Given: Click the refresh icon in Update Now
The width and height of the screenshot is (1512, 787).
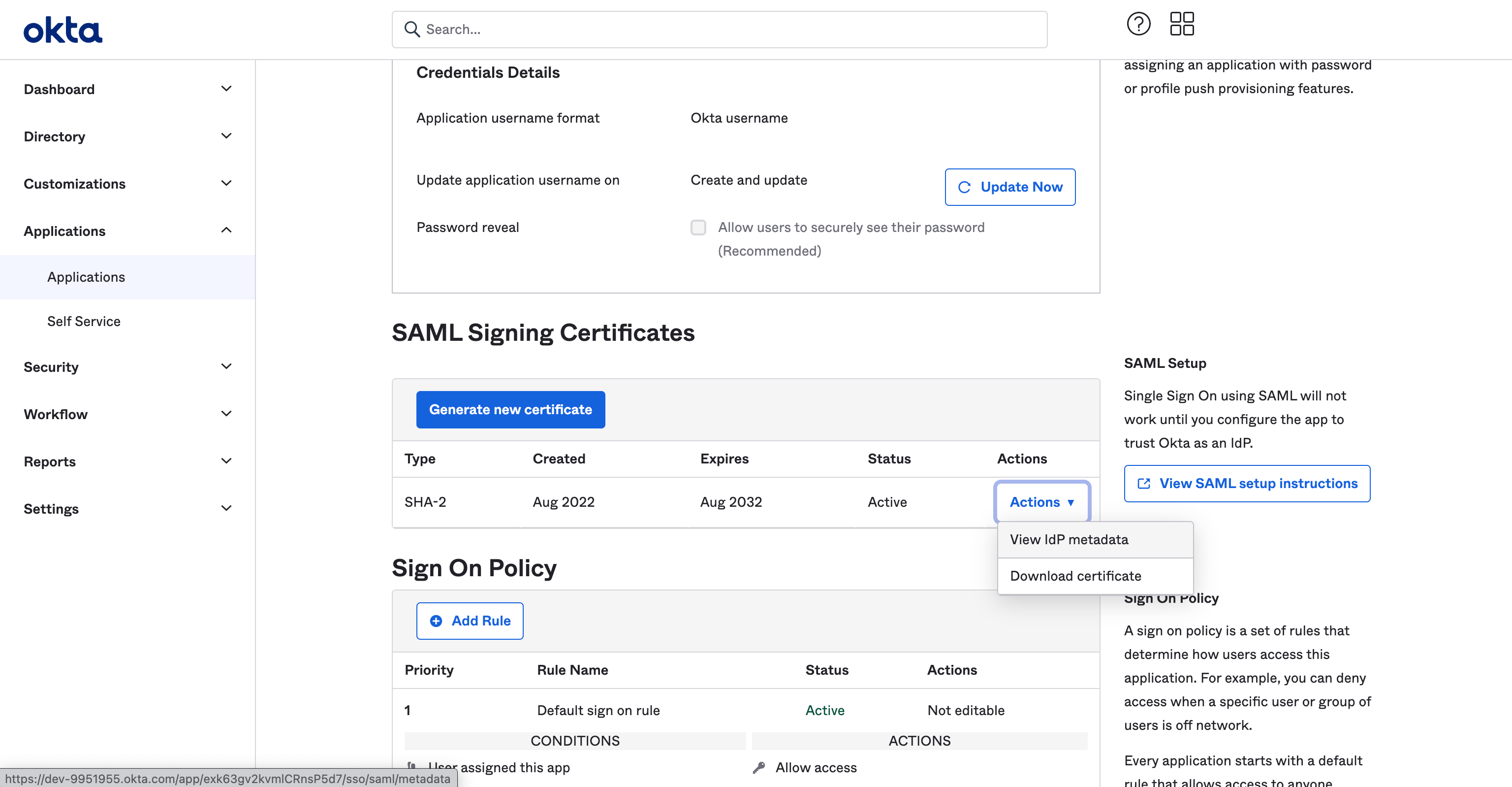Looking at the screenshot, I should tap(964, 187).
